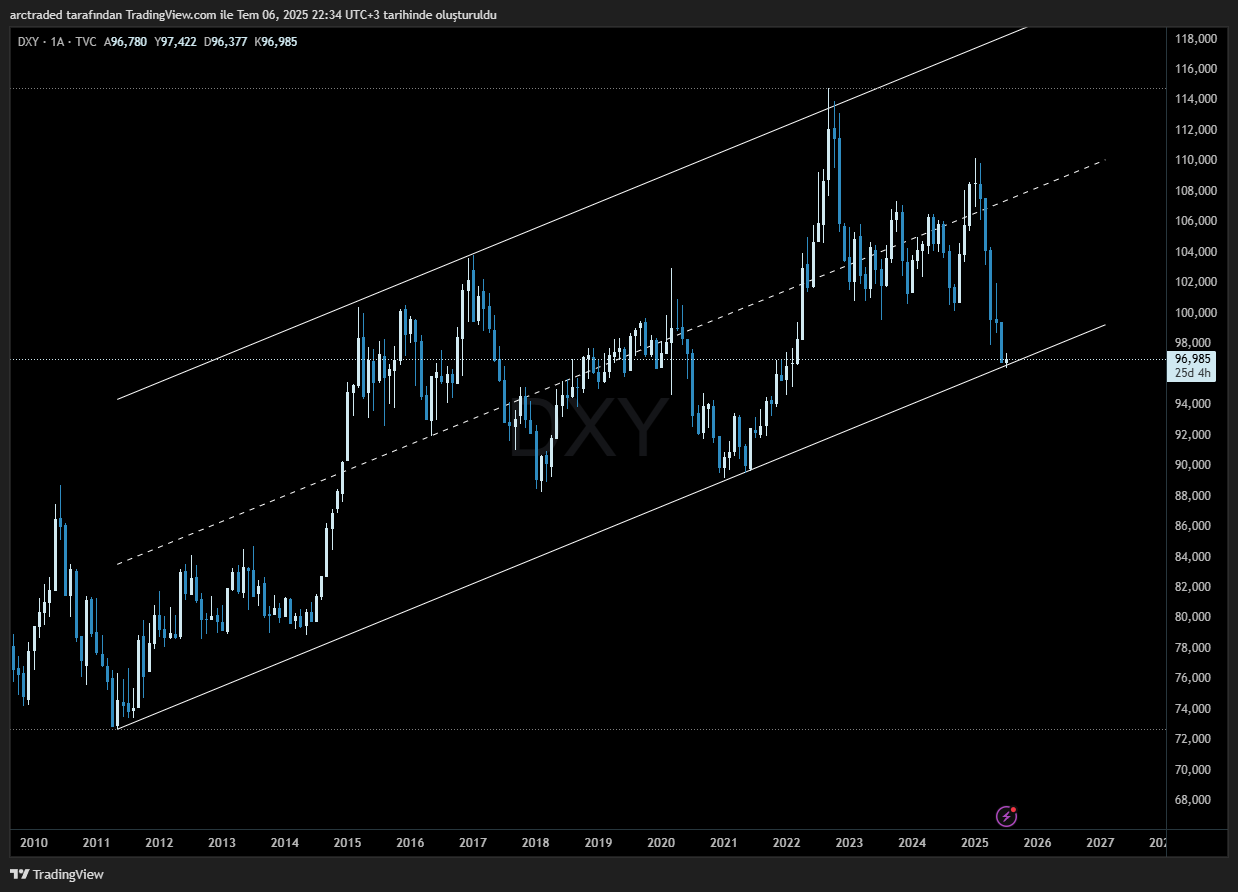Click the 2022 label on time axis
Screen dimensions: 1238x892
pos(786,843)
